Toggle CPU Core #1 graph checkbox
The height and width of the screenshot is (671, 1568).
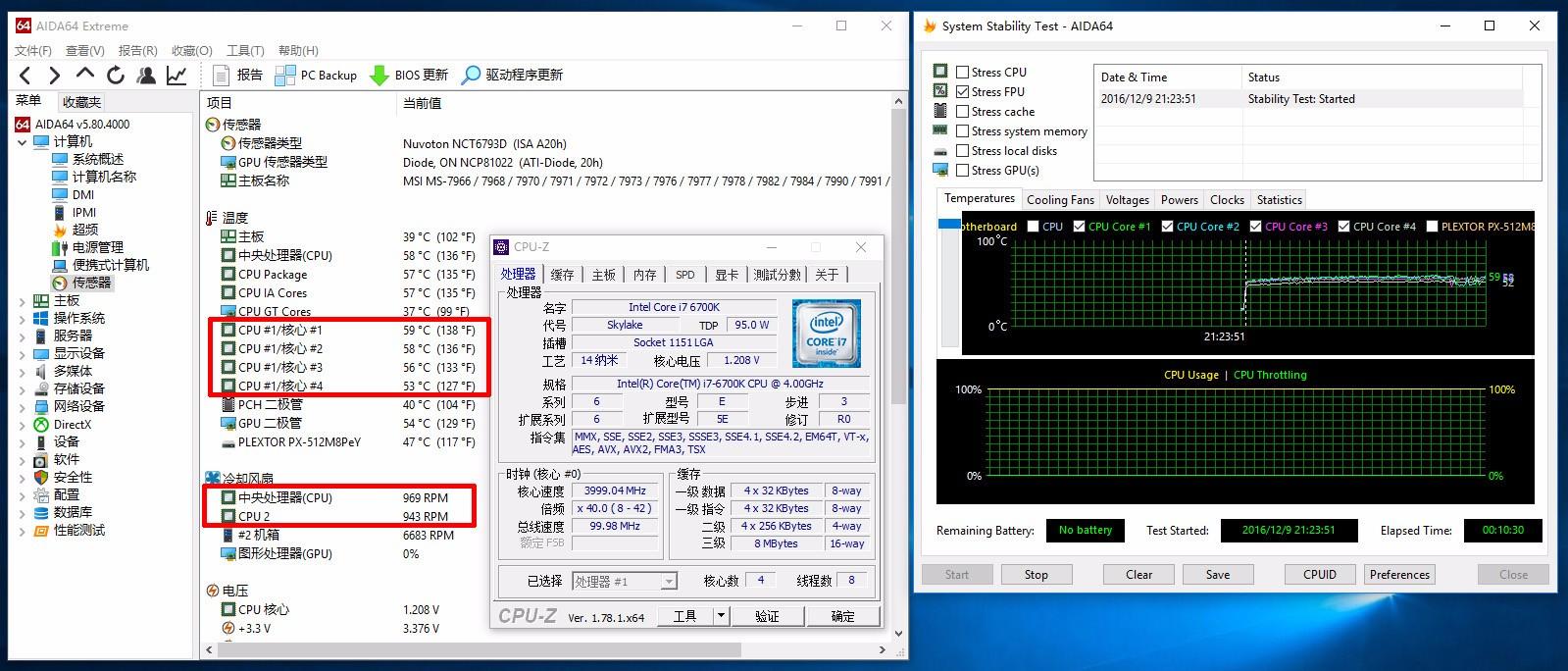pos(1079,226)
